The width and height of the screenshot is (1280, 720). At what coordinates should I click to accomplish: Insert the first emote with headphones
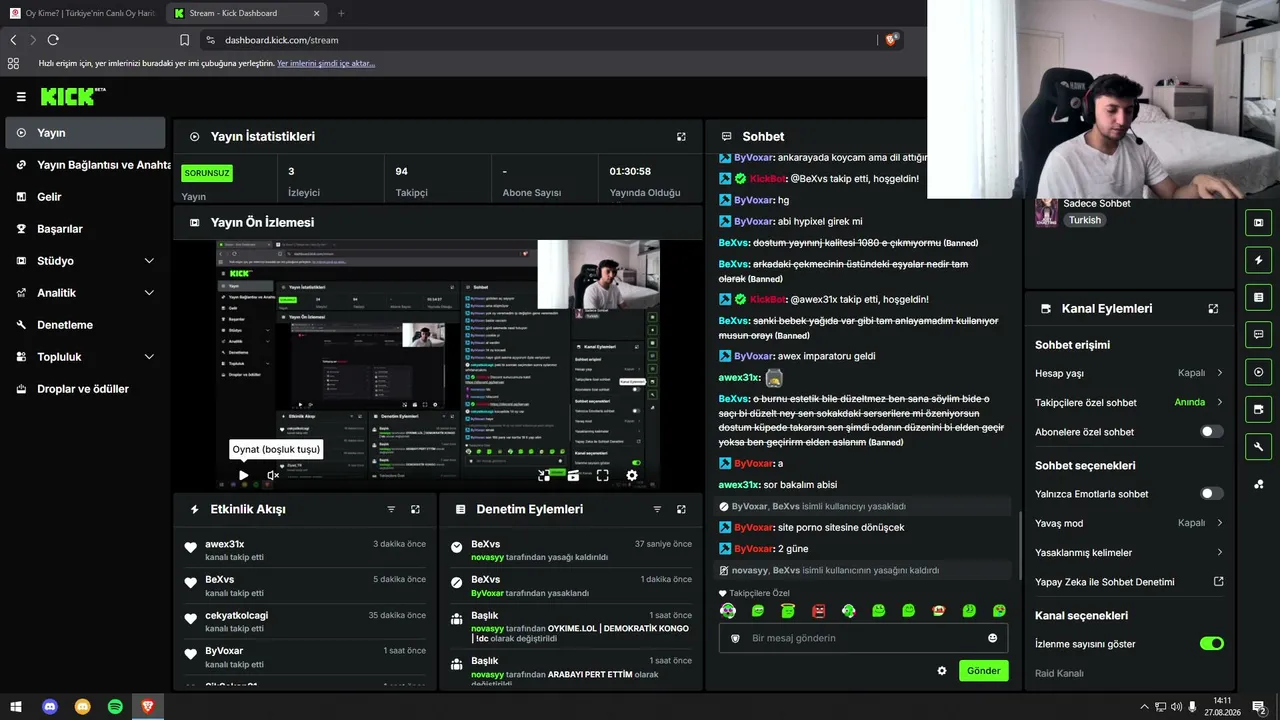pos(728,611)
